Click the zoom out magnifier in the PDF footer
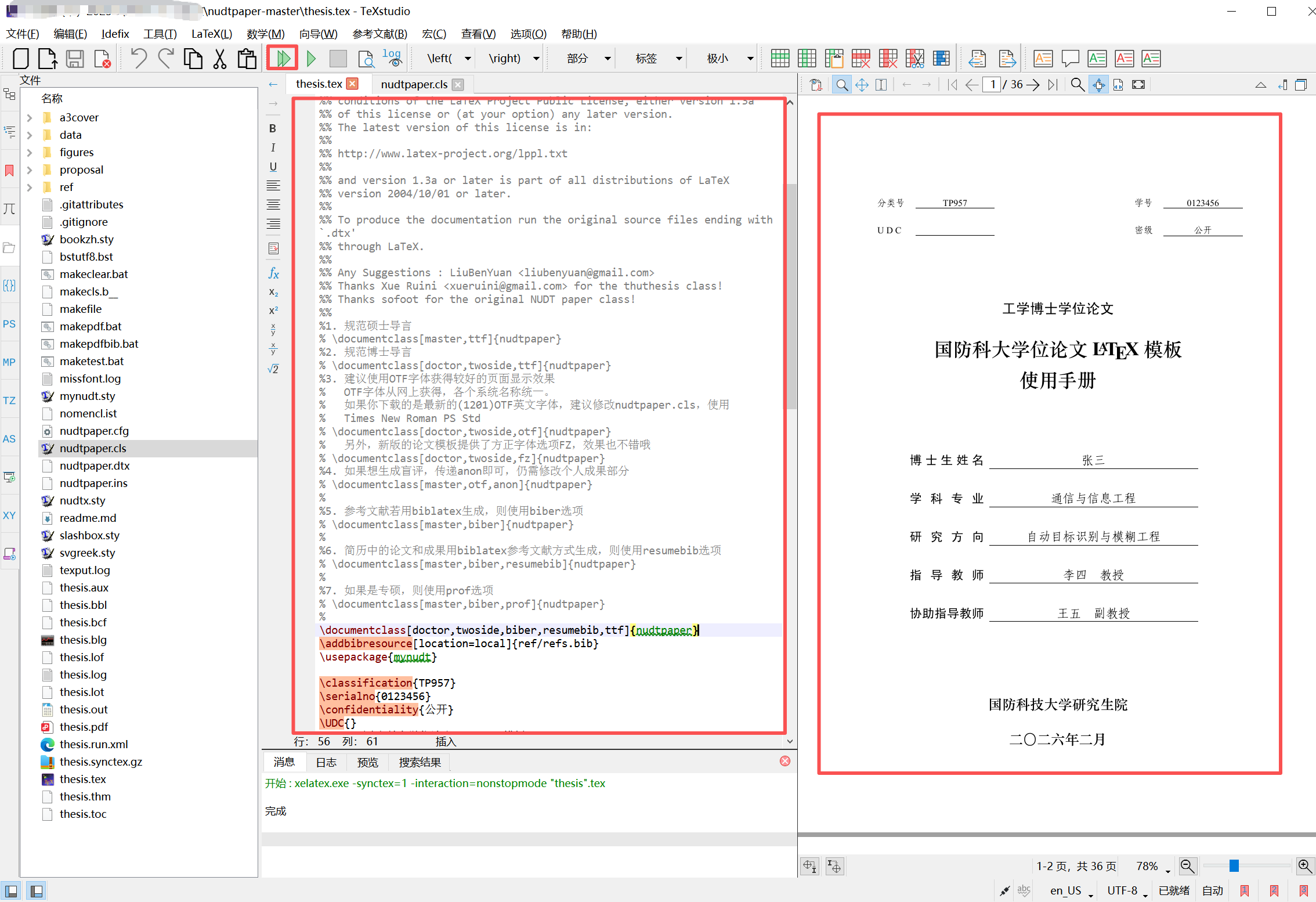This screenshot has width=1316, height=902. (x=1187, y=866)
